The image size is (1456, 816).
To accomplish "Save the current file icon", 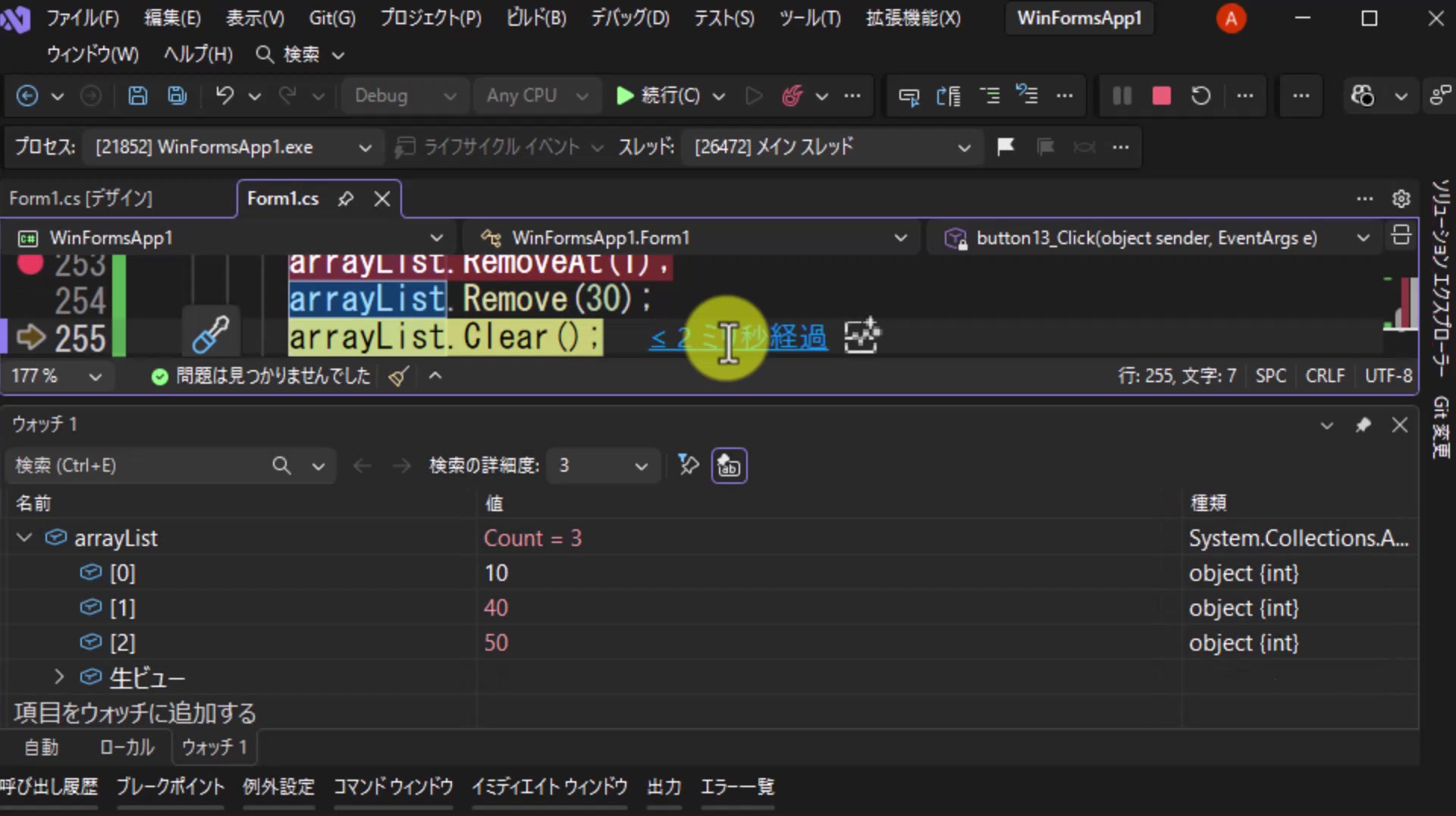I will pos(137,96).
